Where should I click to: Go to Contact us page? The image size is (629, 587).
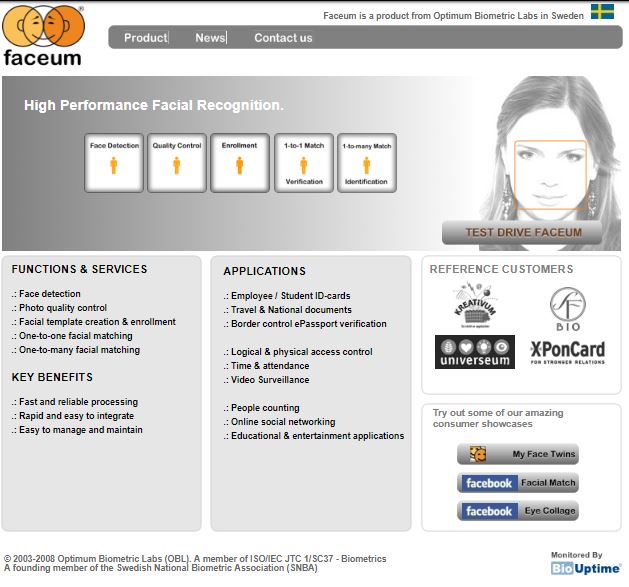[283, 38]
